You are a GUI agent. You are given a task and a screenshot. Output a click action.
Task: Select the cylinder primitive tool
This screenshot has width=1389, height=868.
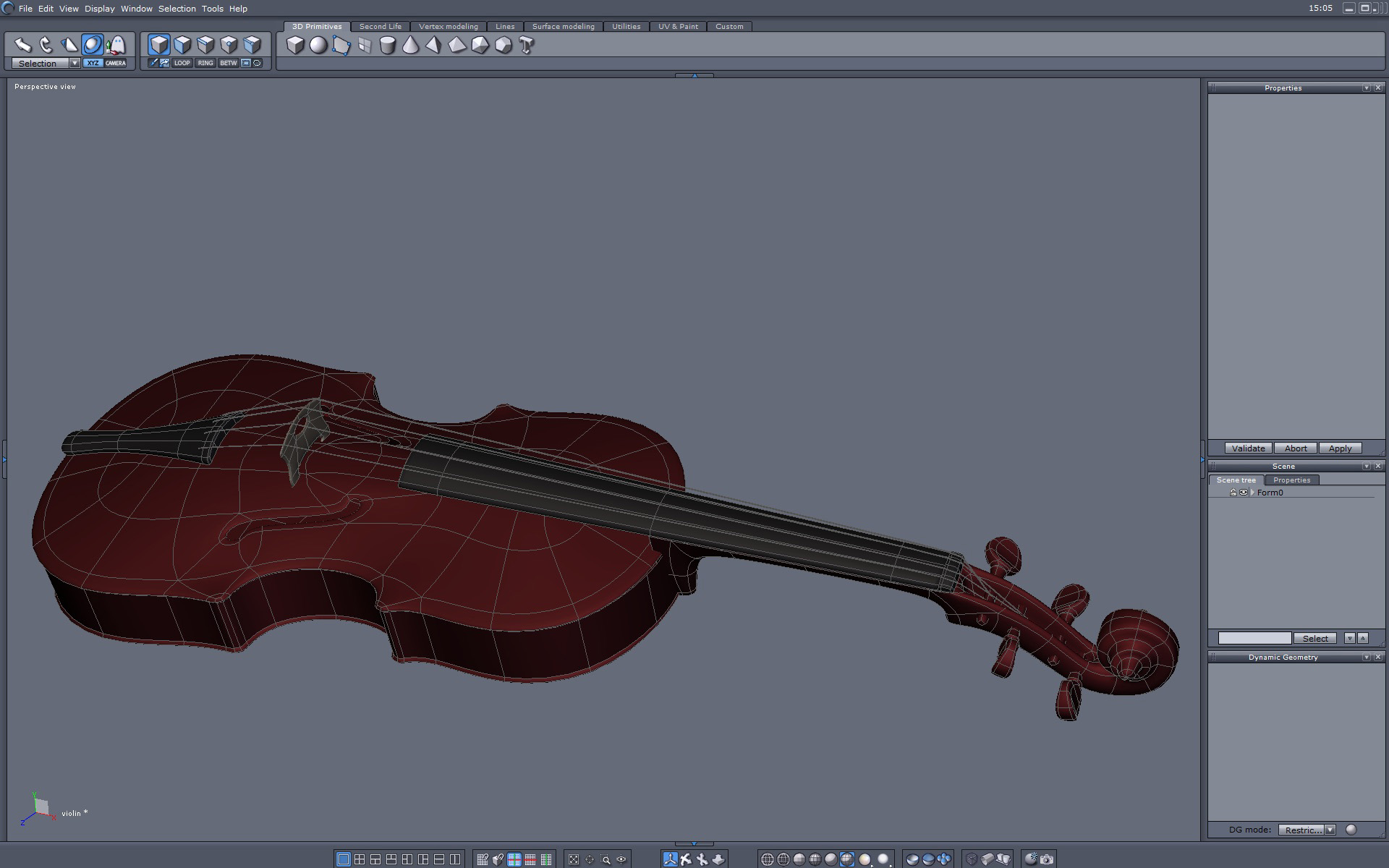pos(388,46)
